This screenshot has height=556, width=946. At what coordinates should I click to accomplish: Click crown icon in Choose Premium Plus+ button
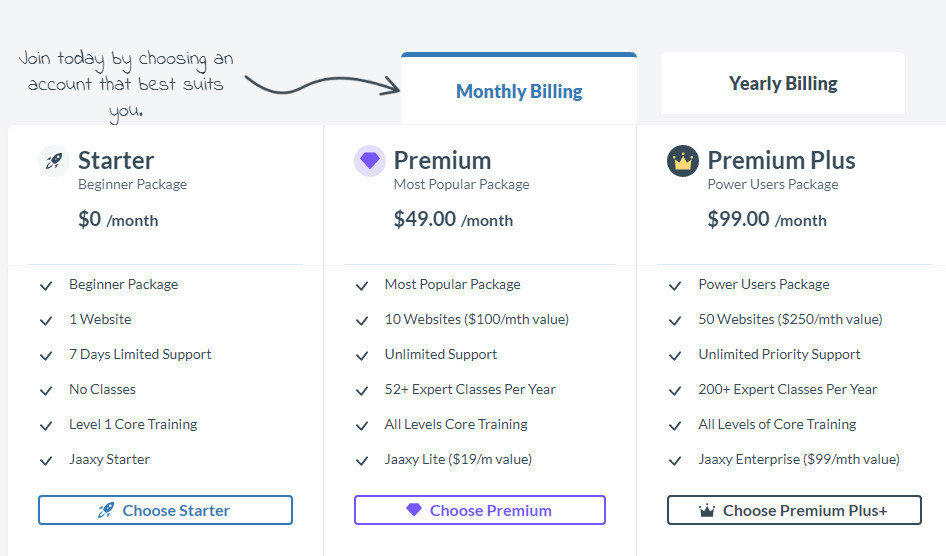pyautogui.click(x=707, y=511)
